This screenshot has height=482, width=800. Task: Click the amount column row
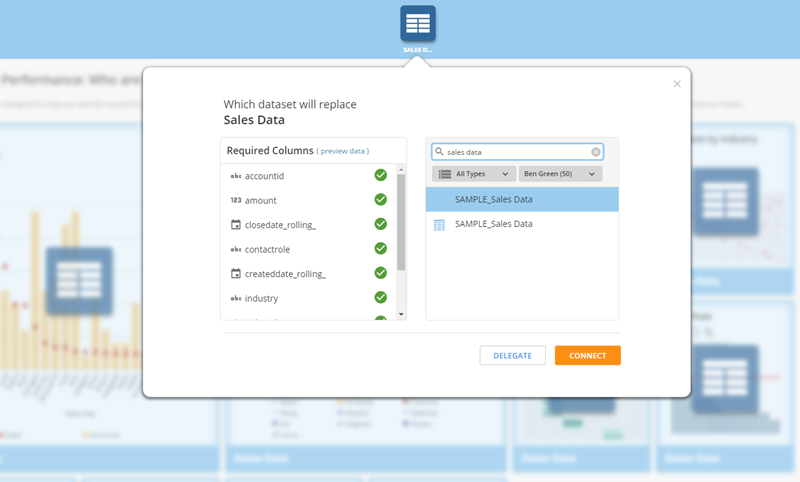coord(309,200)
